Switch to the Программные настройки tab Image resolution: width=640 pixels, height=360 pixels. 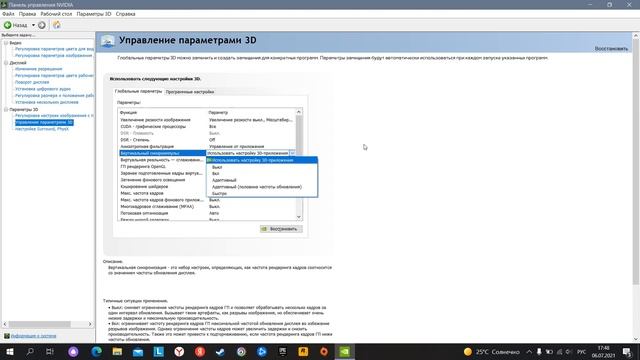(x=190, y=92)
